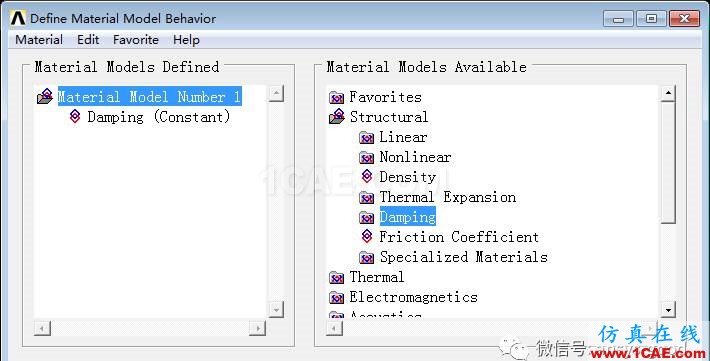Open the Material menu
The height and width of the screenshot is (361, 710).
click(39, 40)
